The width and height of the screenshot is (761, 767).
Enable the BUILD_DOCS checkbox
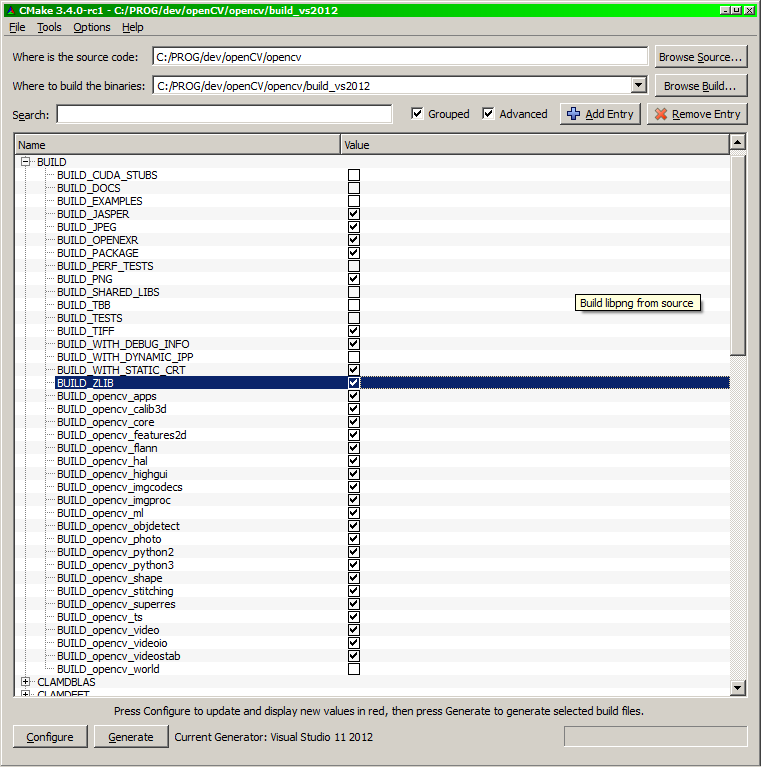click(x=354, y=188)
